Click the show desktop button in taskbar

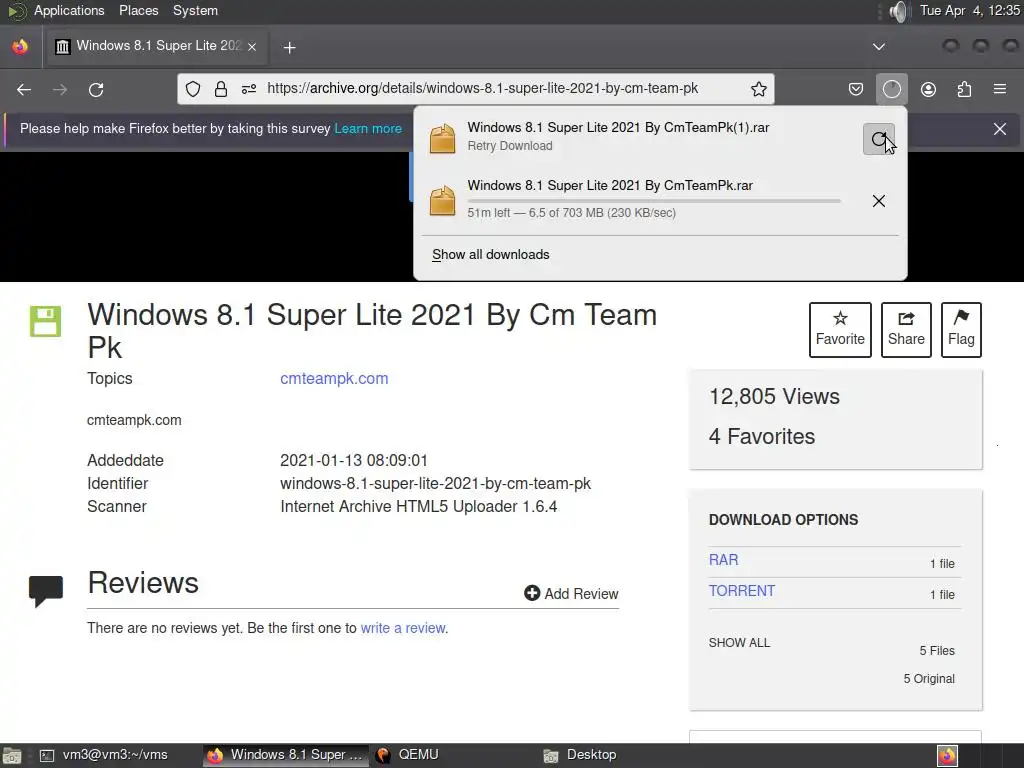tap(11, 756)
